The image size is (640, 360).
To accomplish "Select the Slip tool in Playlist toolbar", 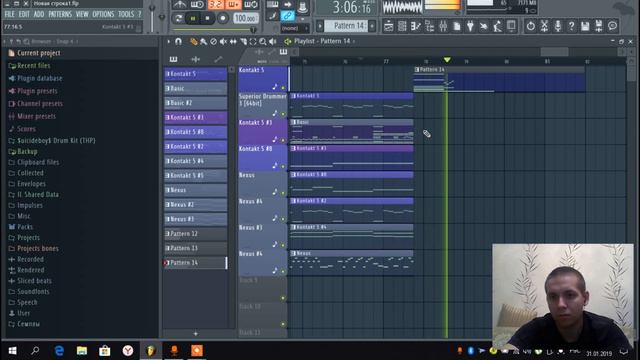I will tap(233, 42).
